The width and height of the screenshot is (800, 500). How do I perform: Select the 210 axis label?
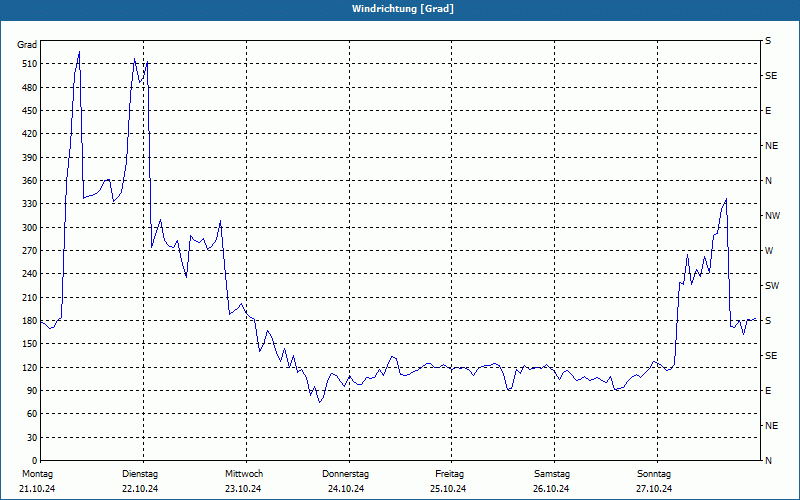click(29, 297)
